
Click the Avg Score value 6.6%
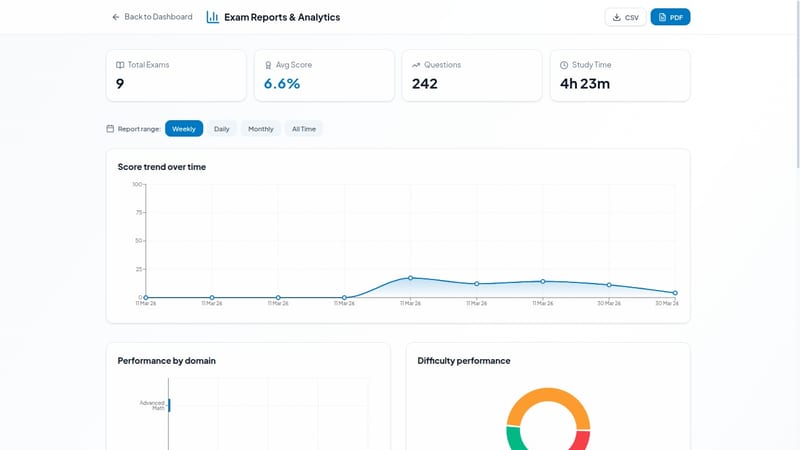[x=282, y=84]
